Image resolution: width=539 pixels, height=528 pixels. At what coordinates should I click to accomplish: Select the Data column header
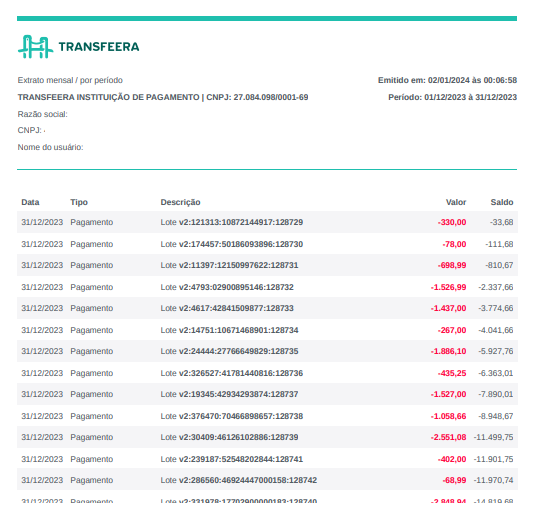coord(30,202)
